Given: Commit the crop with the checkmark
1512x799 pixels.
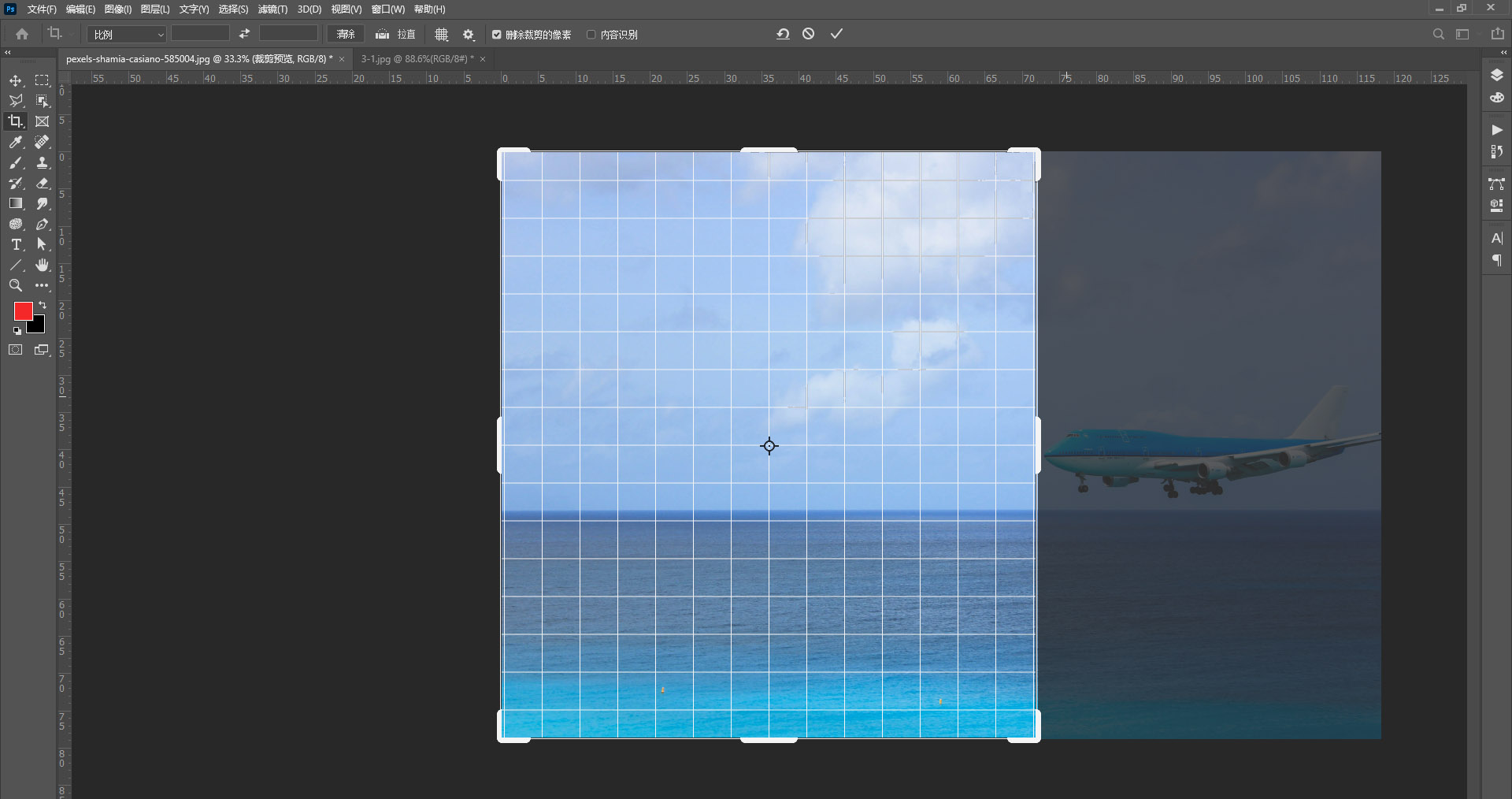Looking at the screenshot, I should coord(836,34).
